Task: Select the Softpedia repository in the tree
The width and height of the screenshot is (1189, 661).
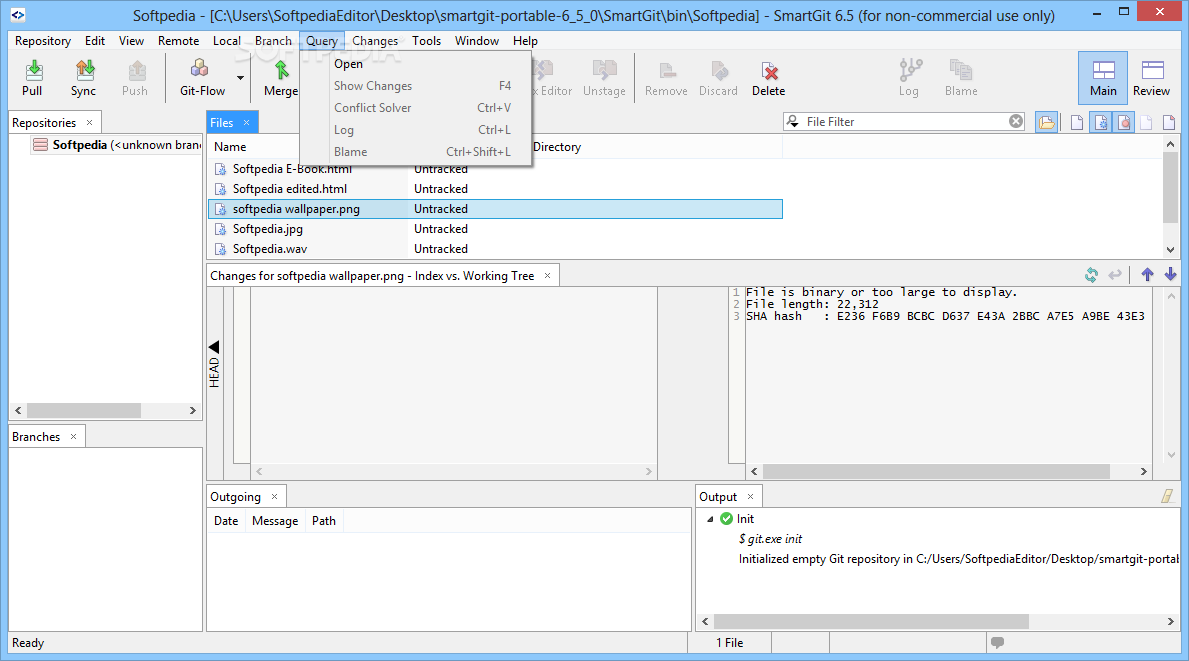Action: pyautogui.click(x=118, y=145)
